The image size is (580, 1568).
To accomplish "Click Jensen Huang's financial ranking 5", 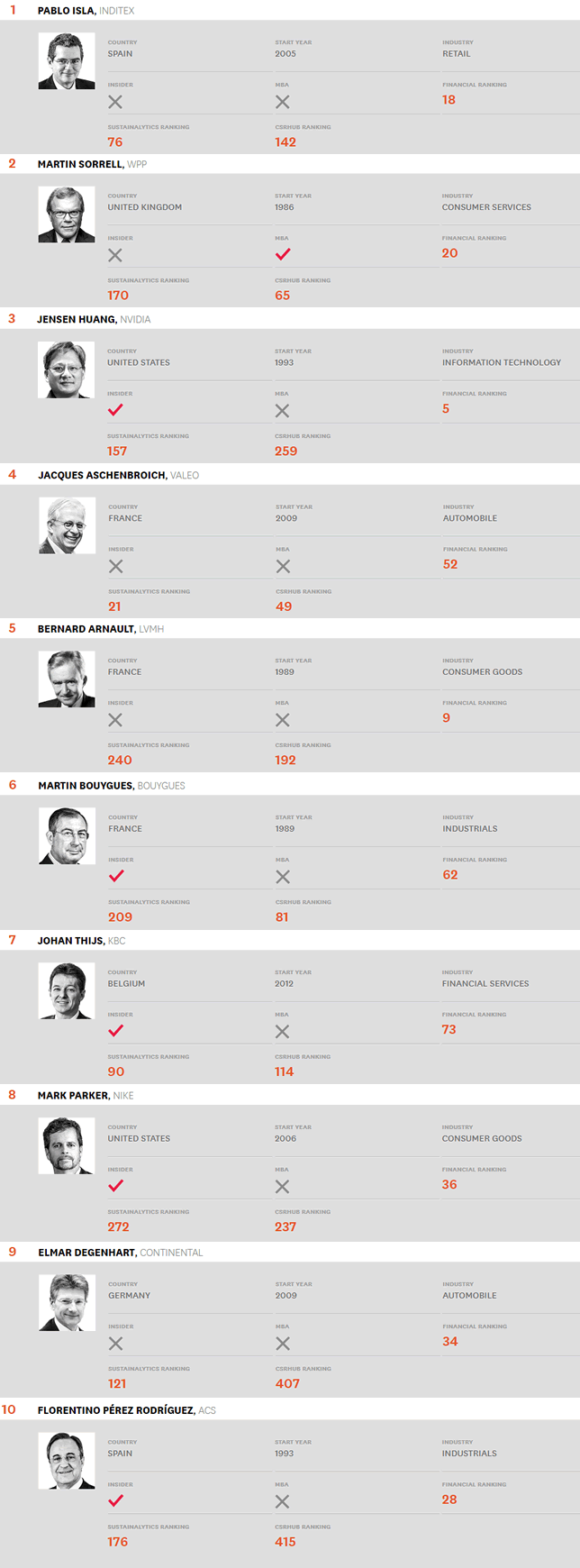I will tap(446, 409).
